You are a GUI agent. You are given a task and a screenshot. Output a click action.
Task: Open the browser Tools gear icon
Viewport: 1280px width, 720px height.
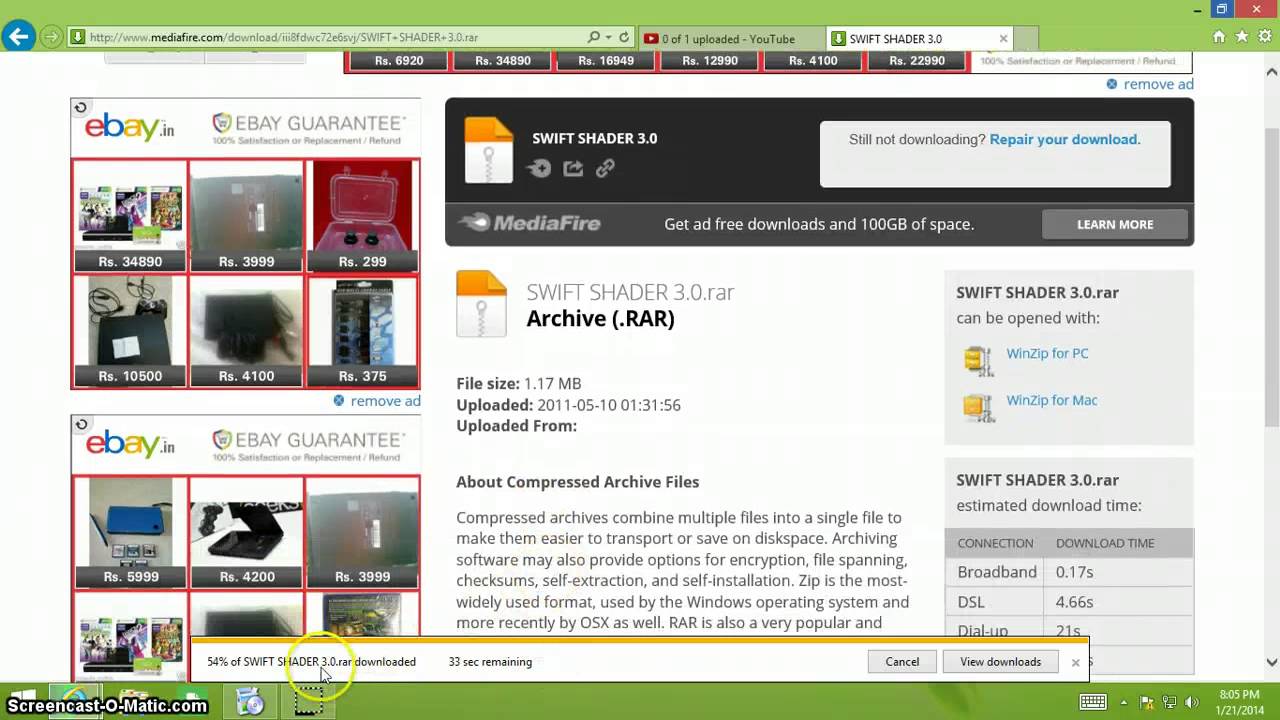click(x=1264, y=37)
